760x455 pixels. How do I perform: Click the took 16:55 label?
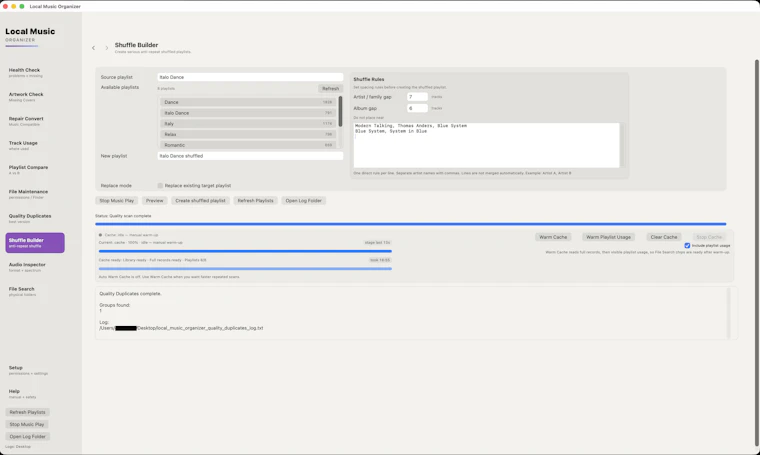(x=380, y=260)
